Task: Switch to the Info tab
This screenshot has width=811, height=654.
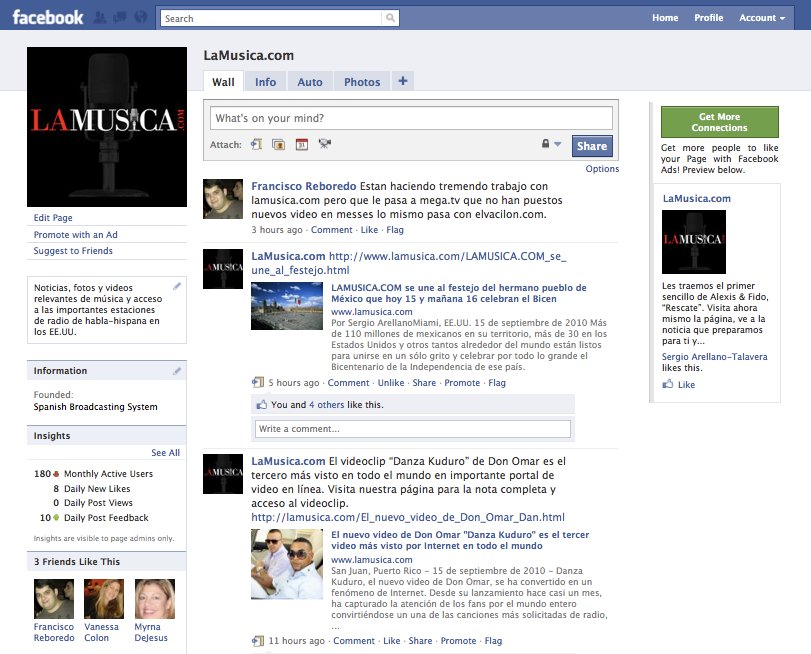Action: [x=265, y=82]
